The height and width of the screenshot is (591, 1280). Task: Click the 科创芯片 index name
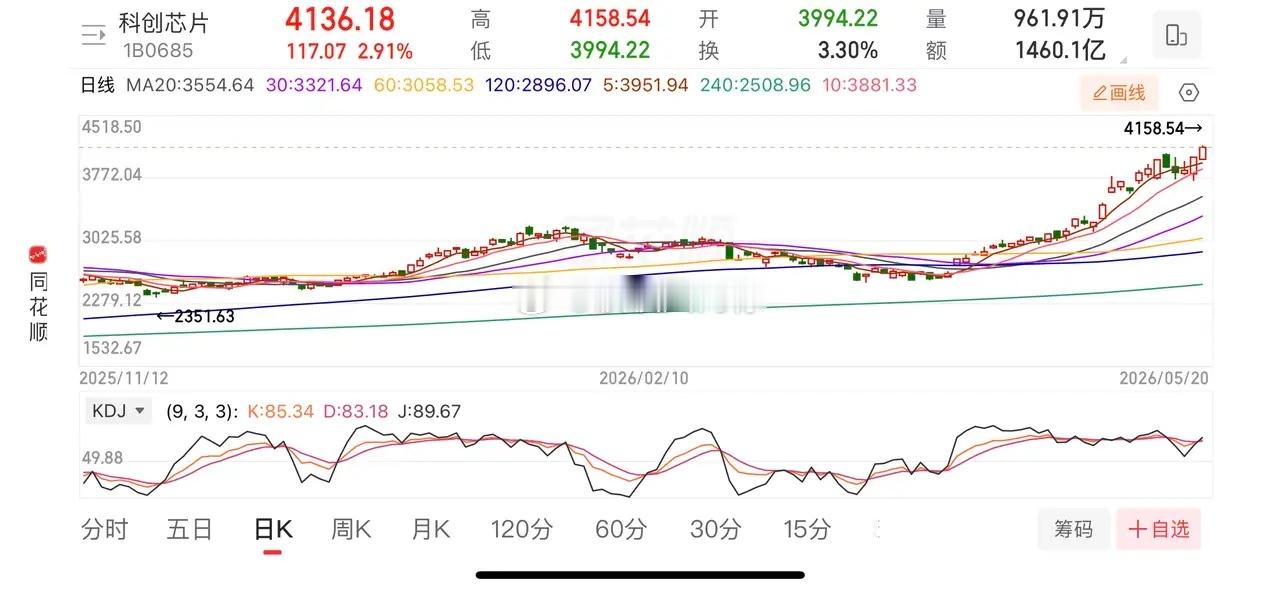coord(165,24)
